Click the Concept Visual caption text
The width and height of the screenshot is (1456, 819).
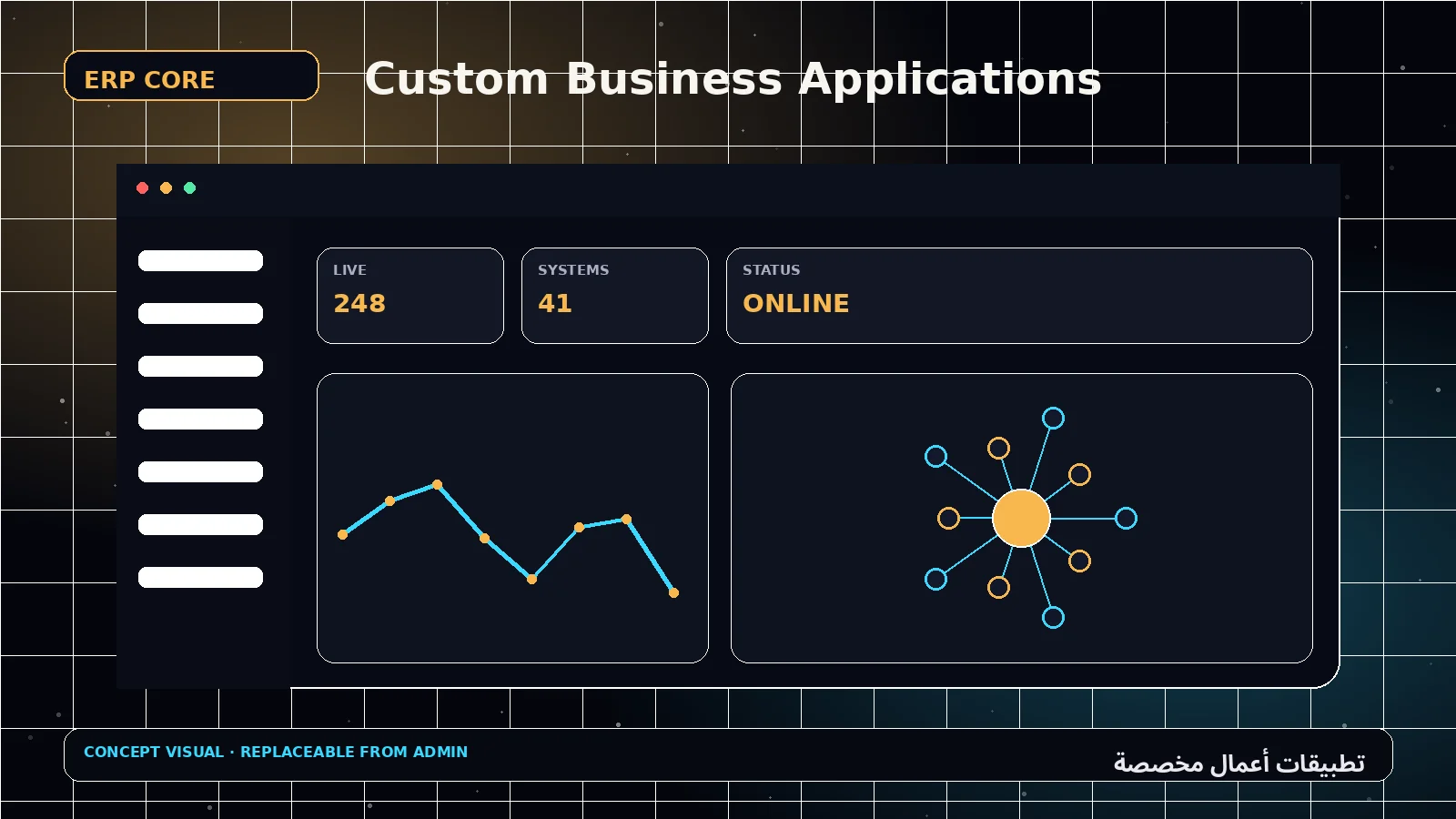click(276, 752)
